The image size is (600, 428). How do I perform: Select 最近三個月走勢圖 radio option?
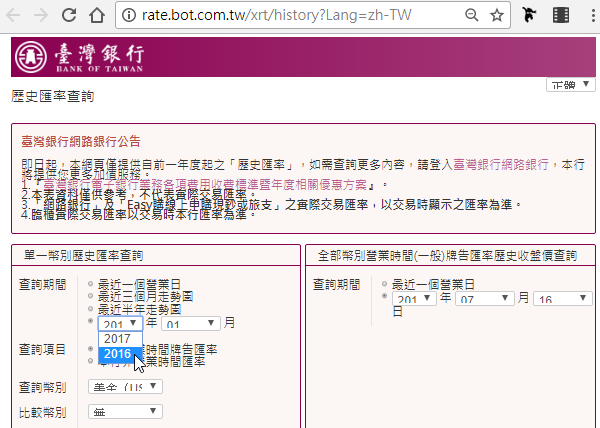click(91, 296)
